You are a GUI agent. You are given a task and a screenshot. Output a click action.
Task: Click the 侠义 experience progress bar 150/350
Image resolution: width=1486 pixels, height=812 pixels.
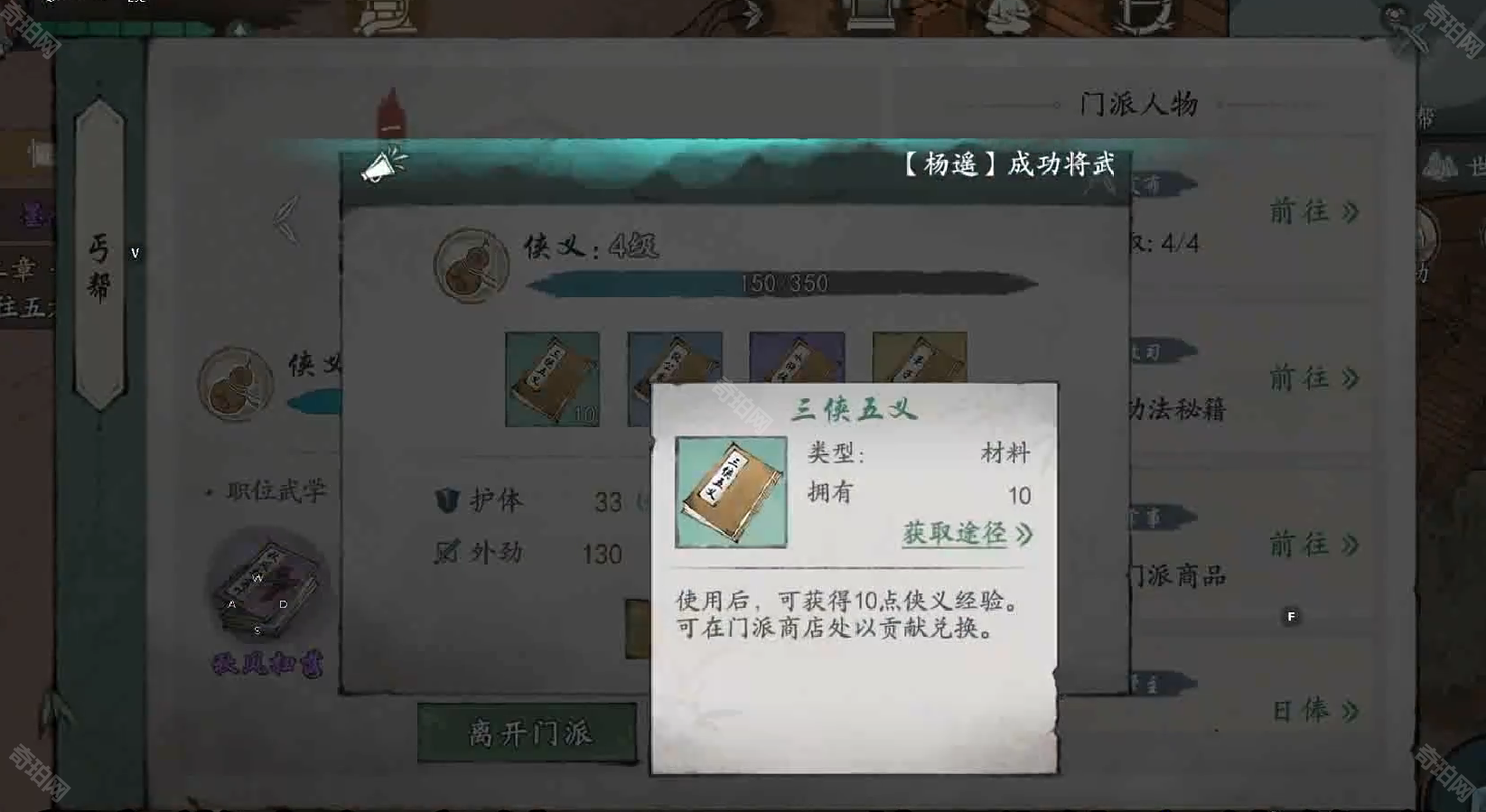(x=782, y=284)
